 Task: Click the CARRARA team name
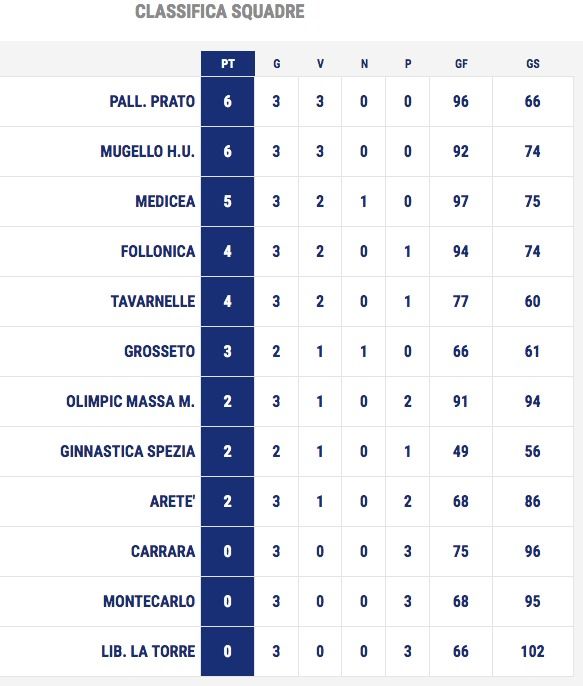[x=163, y=551]
